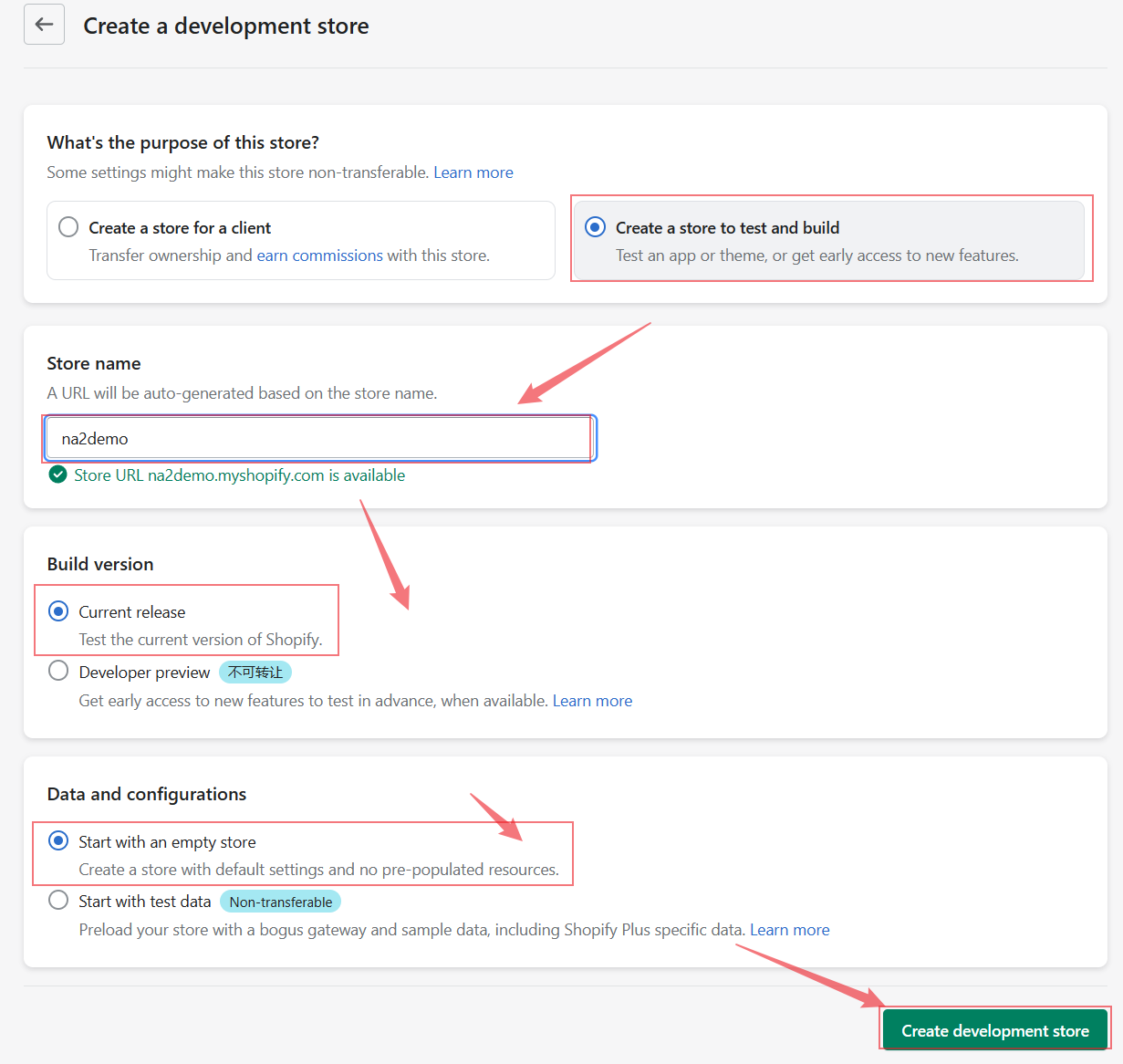Viewport: 1123px width, 1064px height.
Task: Click 'Create a store with default settings' description
Action: 319,870
